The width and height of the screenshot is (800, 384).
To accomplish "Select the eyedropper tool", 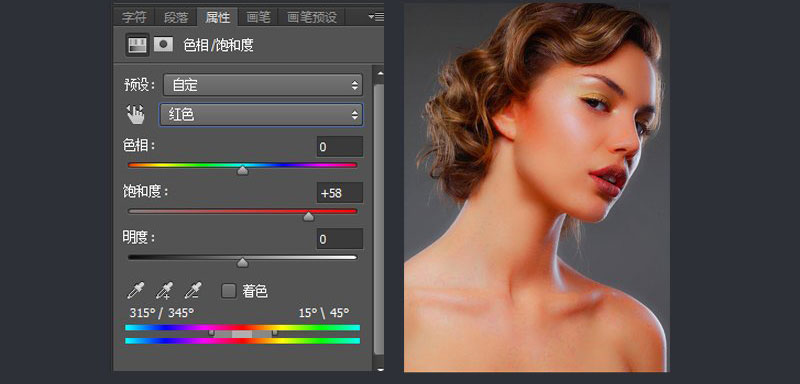I will [x=136, y=291].
